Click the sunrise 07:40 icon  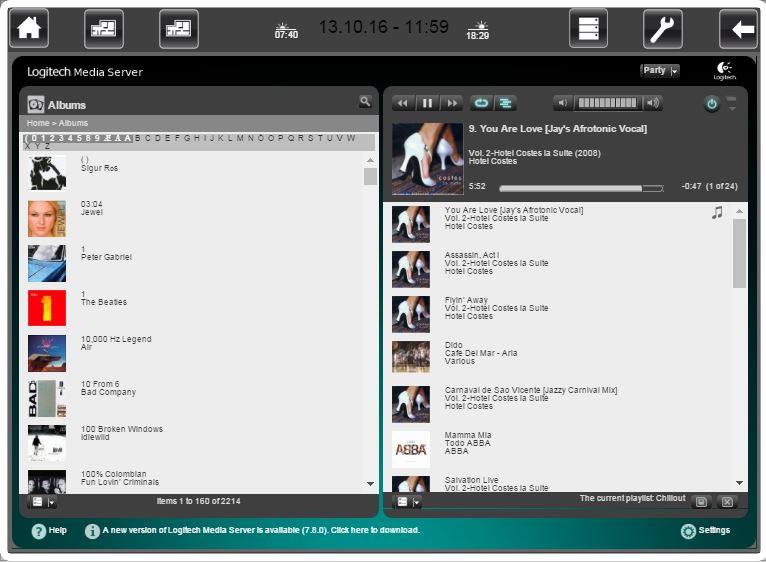pyautogui.click(x=286, y=30)
